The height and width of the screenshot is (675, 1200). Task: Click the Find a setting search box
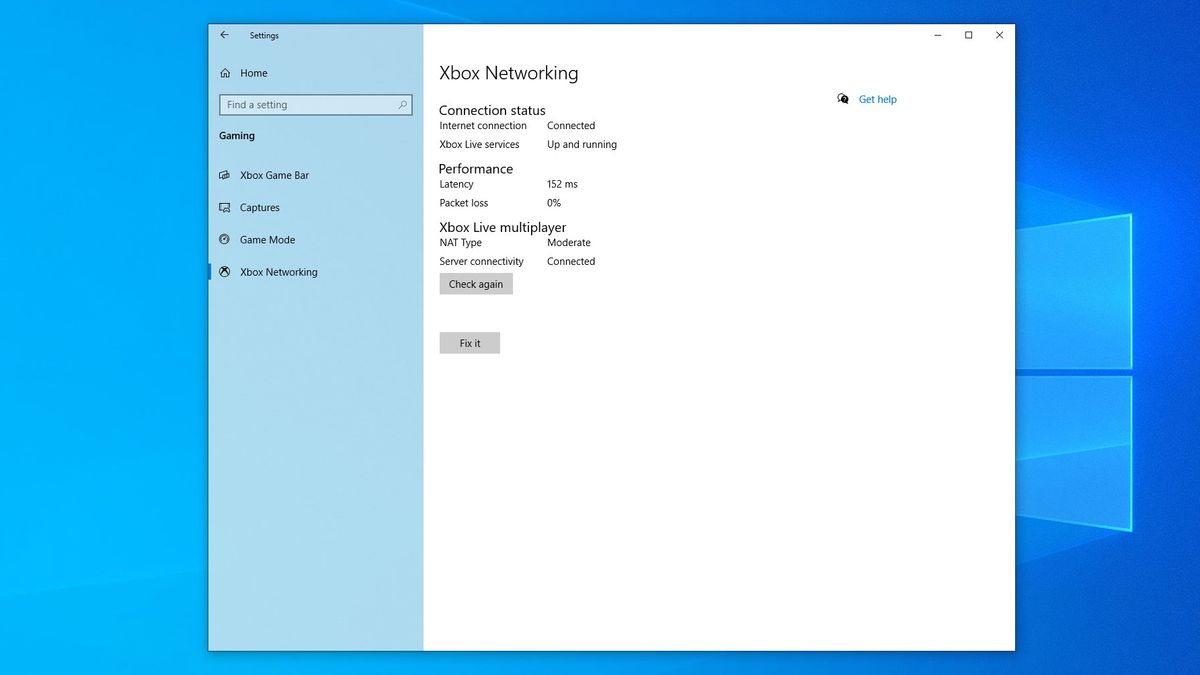click(x=316, y=104)
